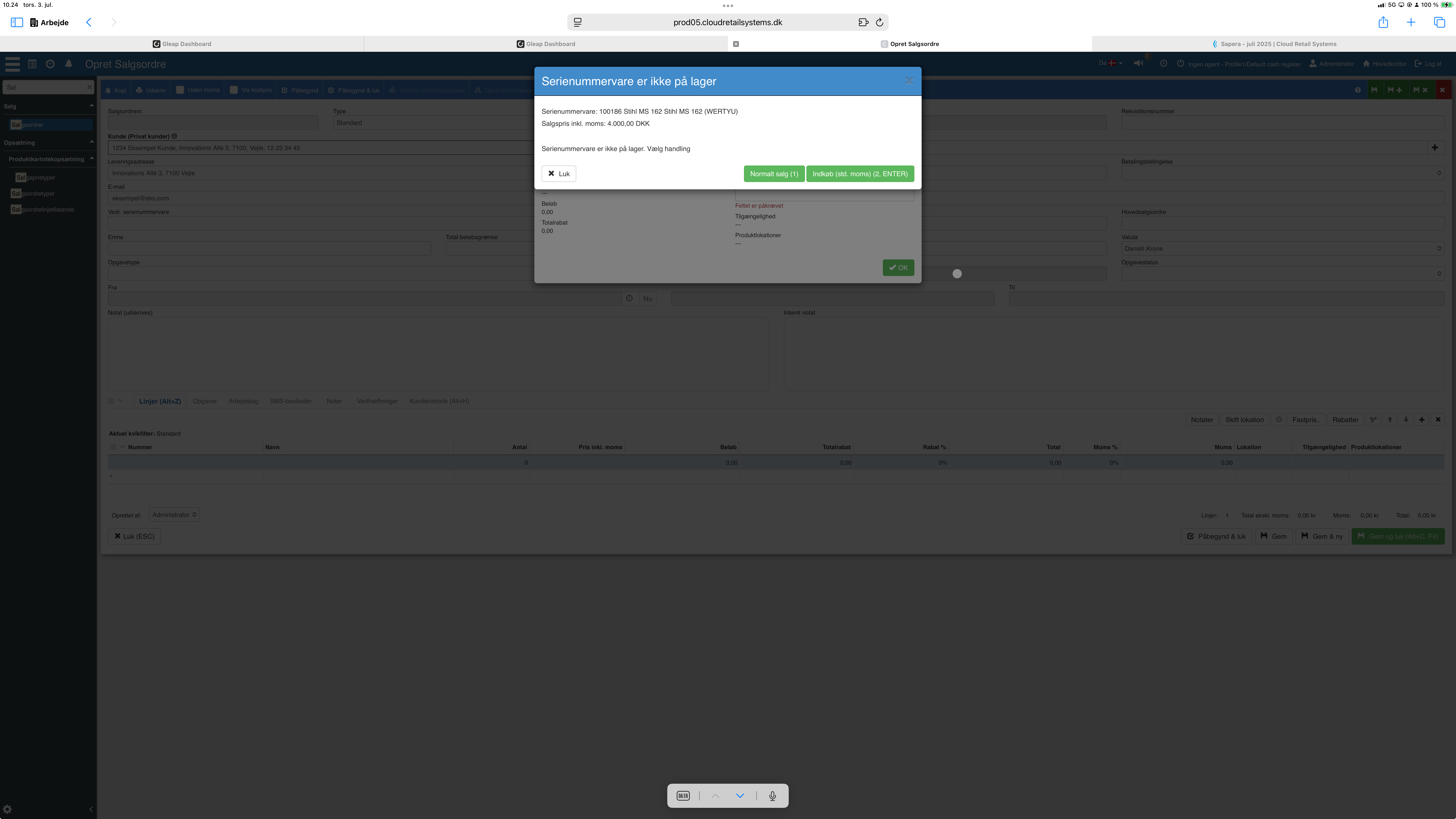
Task: Click the sidebar settings gear icon
Action: click(x=7, y=809)
